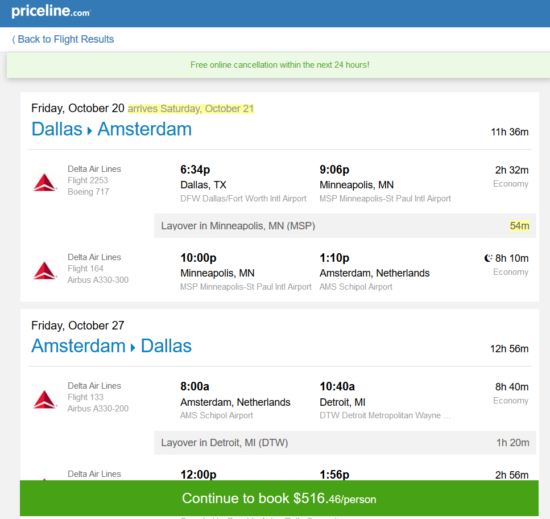Viewport: 550px width, 519px height.
Task: Click overnight moon icon beside 8h 10m
Action: click(488, 258)
